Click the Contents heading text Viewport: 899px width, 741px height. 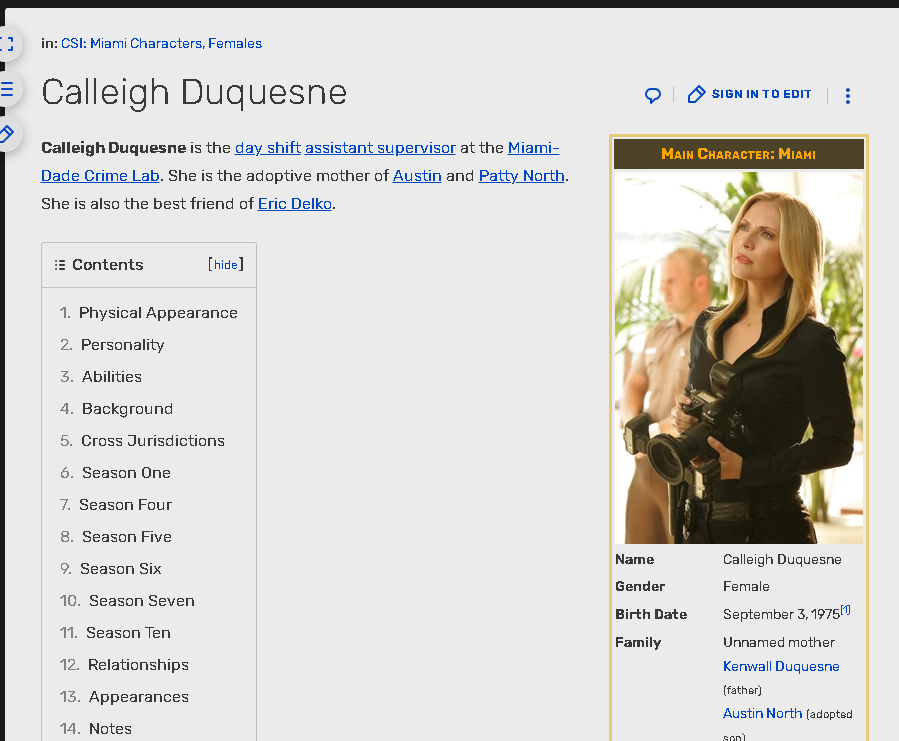coord(108,265)
